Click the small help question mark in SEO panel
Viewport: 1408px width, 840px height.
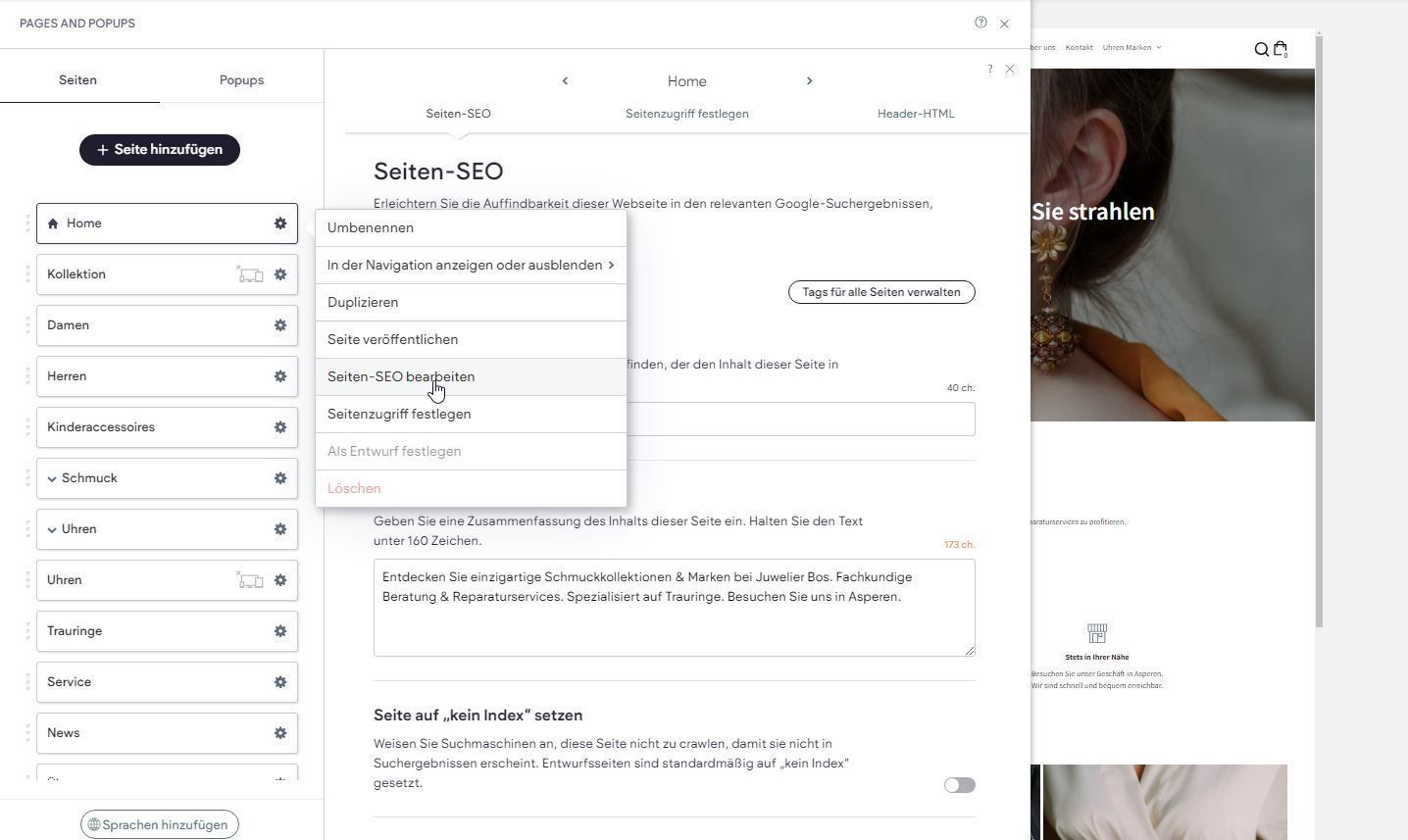click(x=990, y=69)
